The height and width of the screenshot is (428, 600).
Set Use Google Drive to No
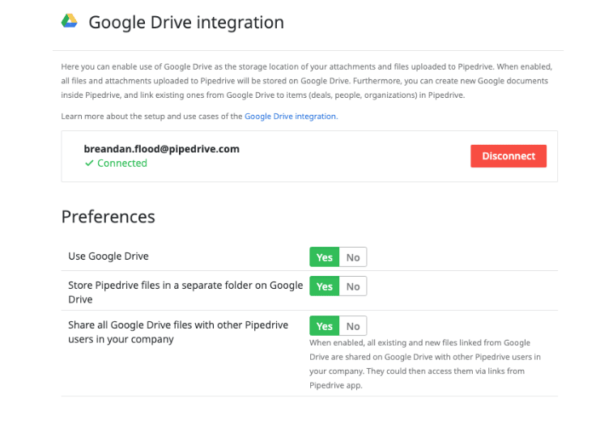pos(353,257)
